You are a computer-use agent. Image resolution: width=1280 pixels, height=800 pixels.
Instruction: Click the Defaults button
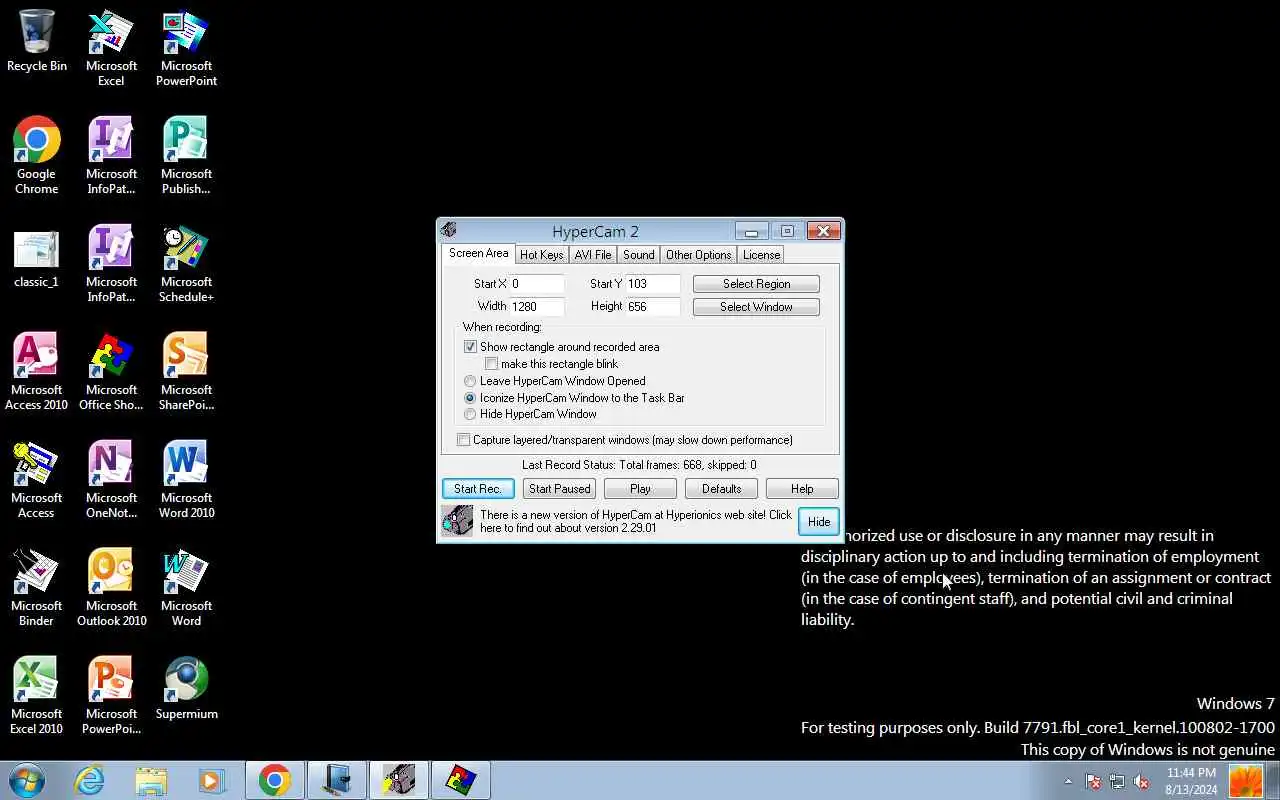point(721,489)
